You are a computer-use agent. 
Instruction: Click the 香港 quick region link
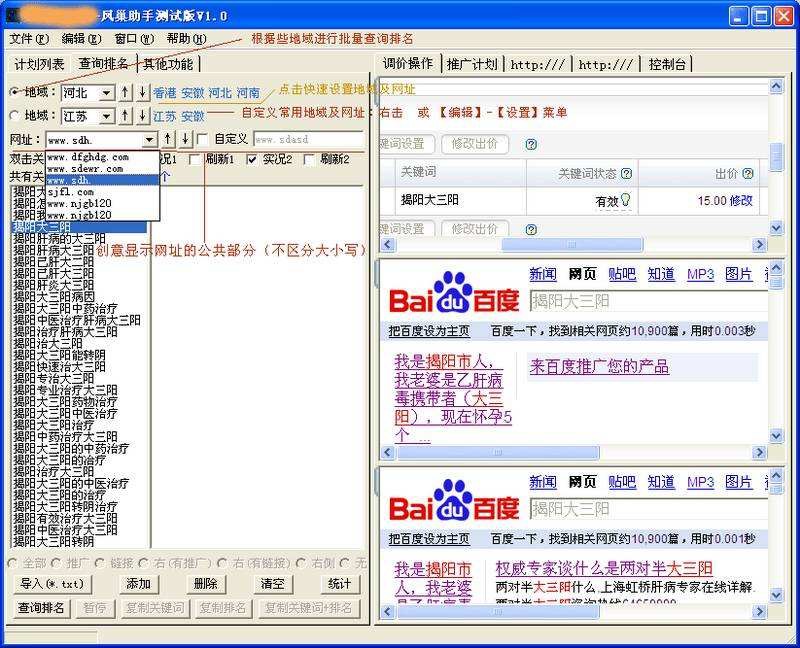[x=165, y=93]
